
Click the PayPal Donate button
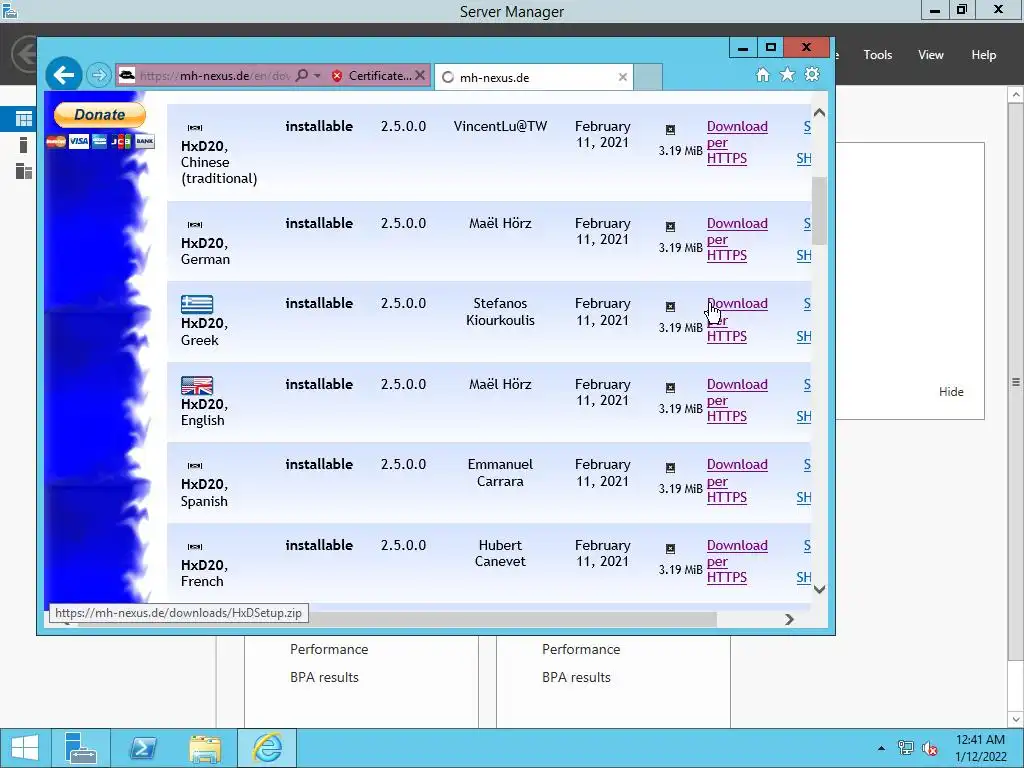99,115
